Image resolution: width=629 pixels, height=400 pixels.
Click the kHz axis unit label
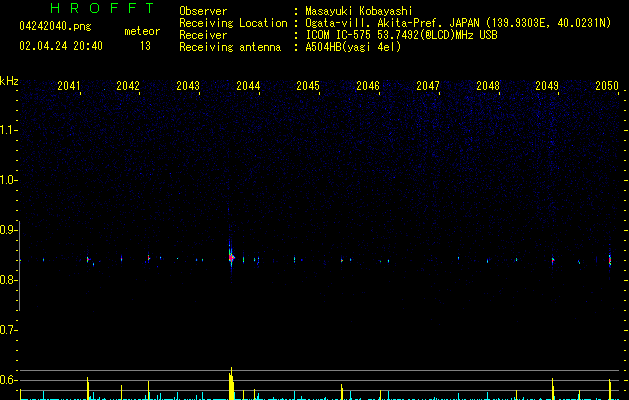[9, 81]
